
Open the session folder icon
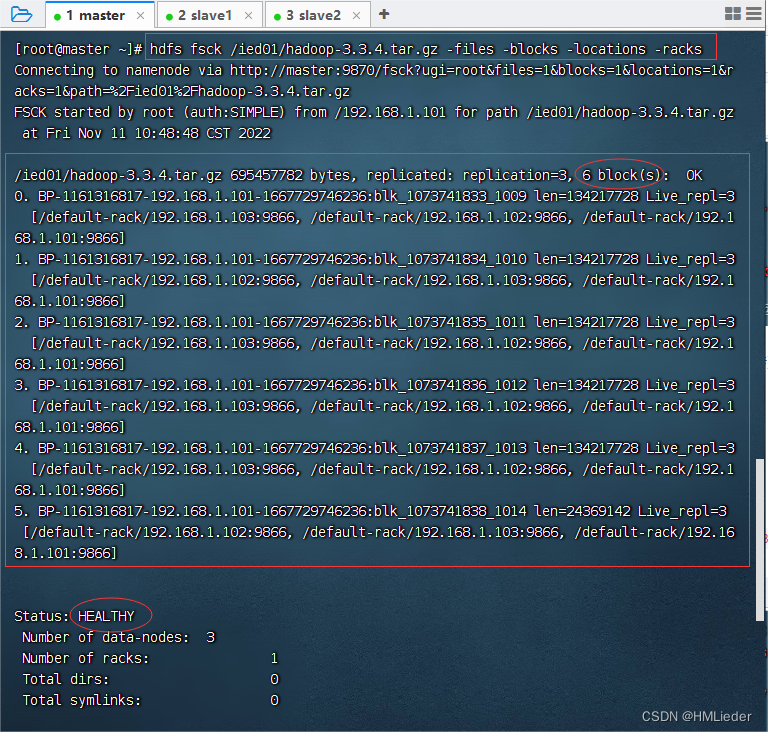click(x=21, y=15)
